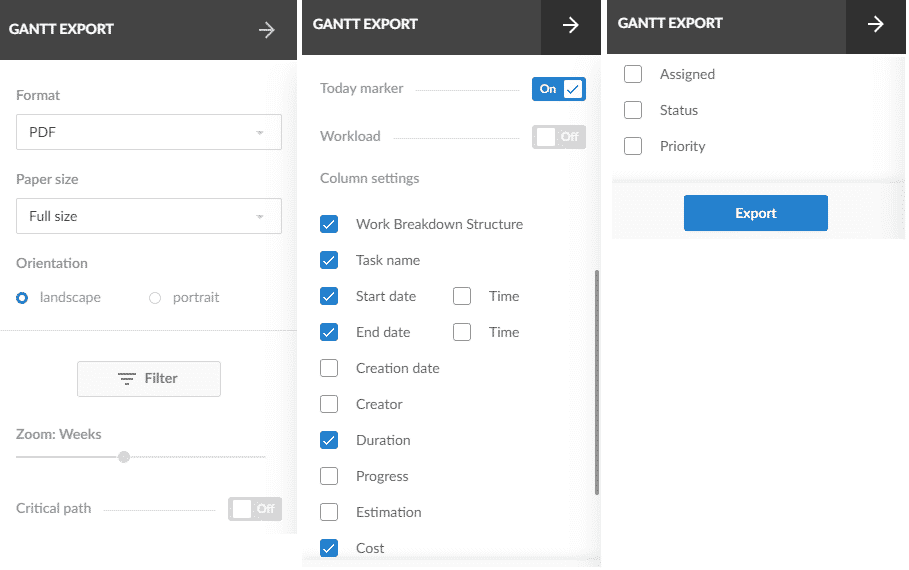Screen dimensions: 909x570
Task: Check the Creation date checkbox
Action: click(x=329, y=368)
